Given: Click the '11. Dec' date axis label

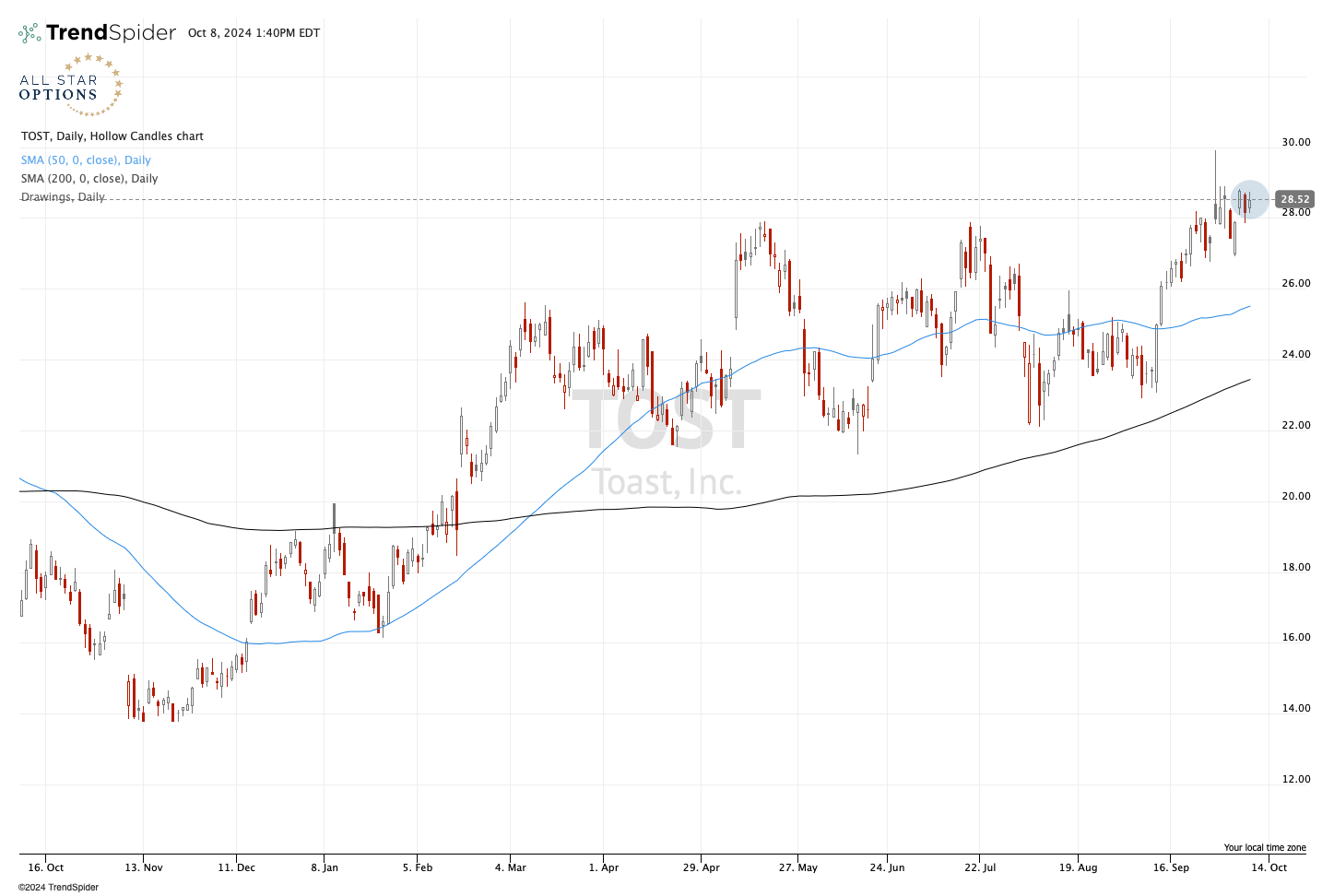Looking at the screenshot, I should (x=237, y=867).
